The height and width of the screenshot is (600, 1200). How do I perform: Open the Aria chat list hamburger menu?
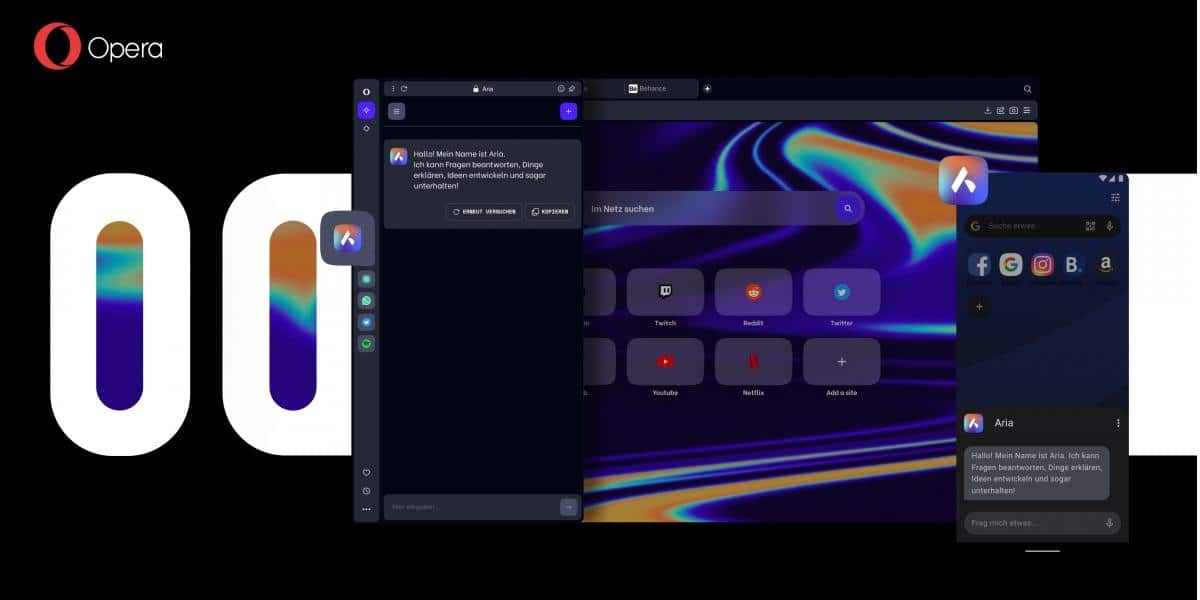point(397,111)
